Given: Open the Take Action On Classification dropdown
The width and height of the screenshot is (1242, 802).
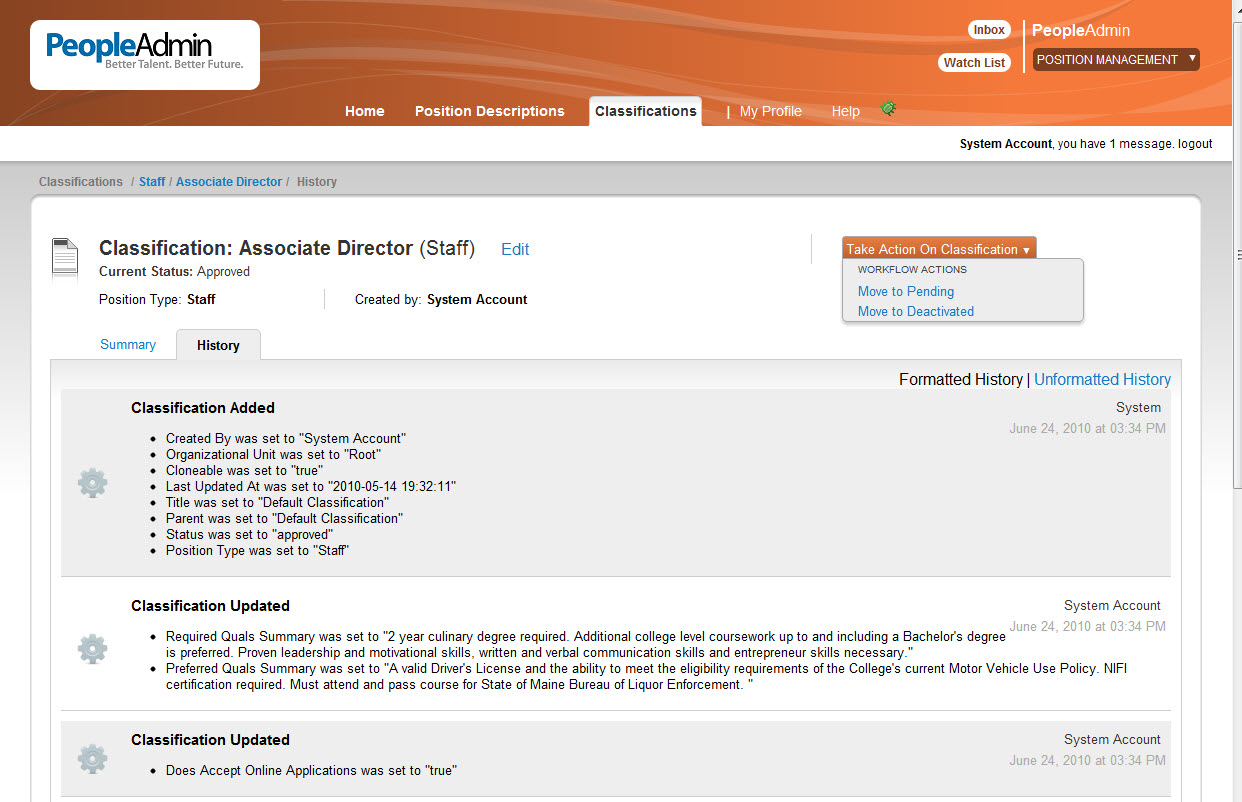Looking at the screenshot, I should pos(938,248).
